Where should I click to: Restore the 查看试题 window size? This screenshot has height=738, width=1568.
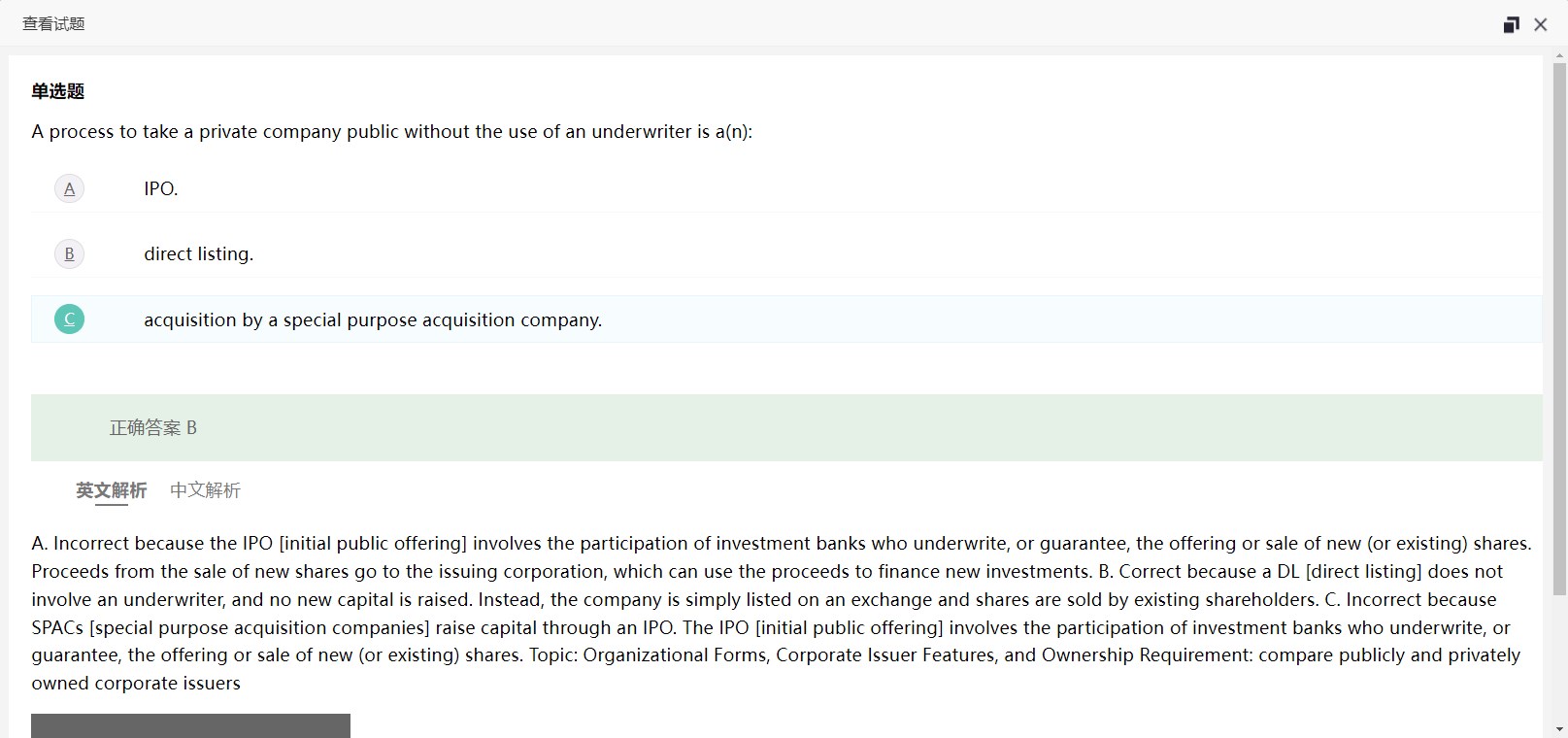pos(1511,25)
